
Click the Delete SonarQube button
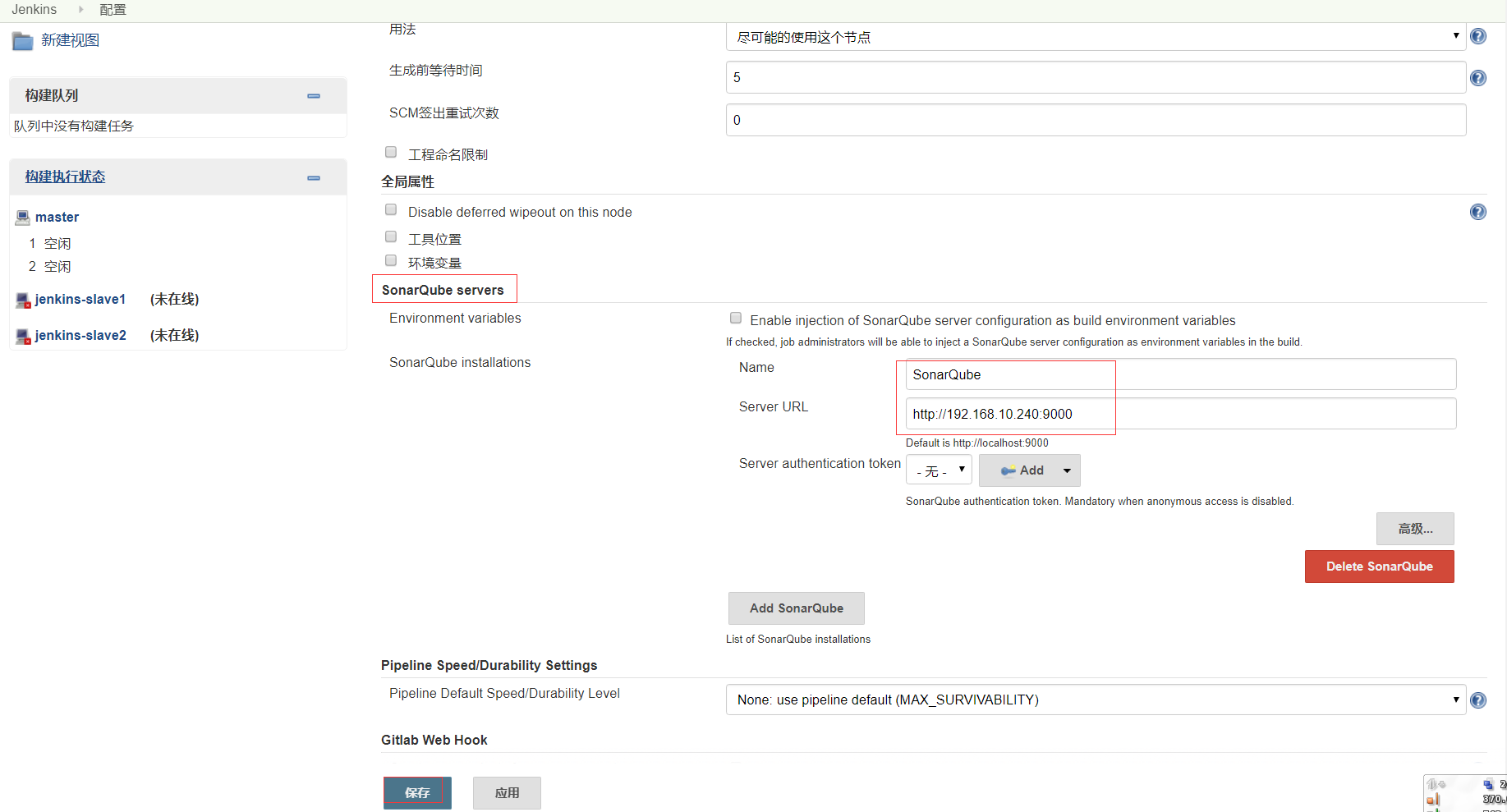pyautogui.click(x=1379, y=567)
